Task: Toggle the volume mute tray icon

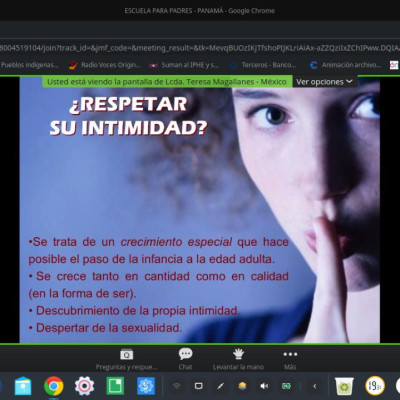Action: (264, 386)
